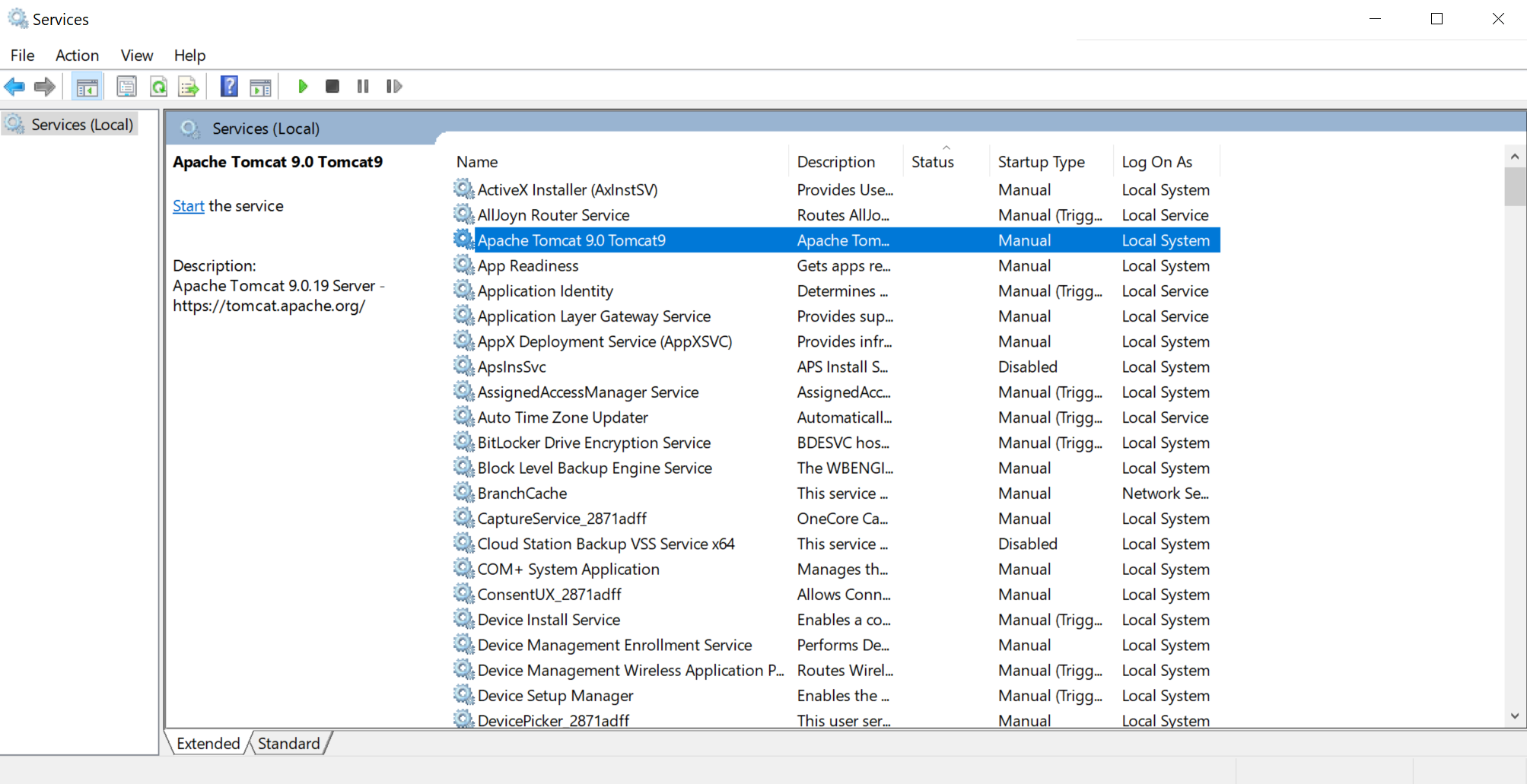Toggle Show/Hide Action Pane icon
Image resolution: width=1527 pixels, height=784 pixels.
pyautogui.click(x=260, y=87)
